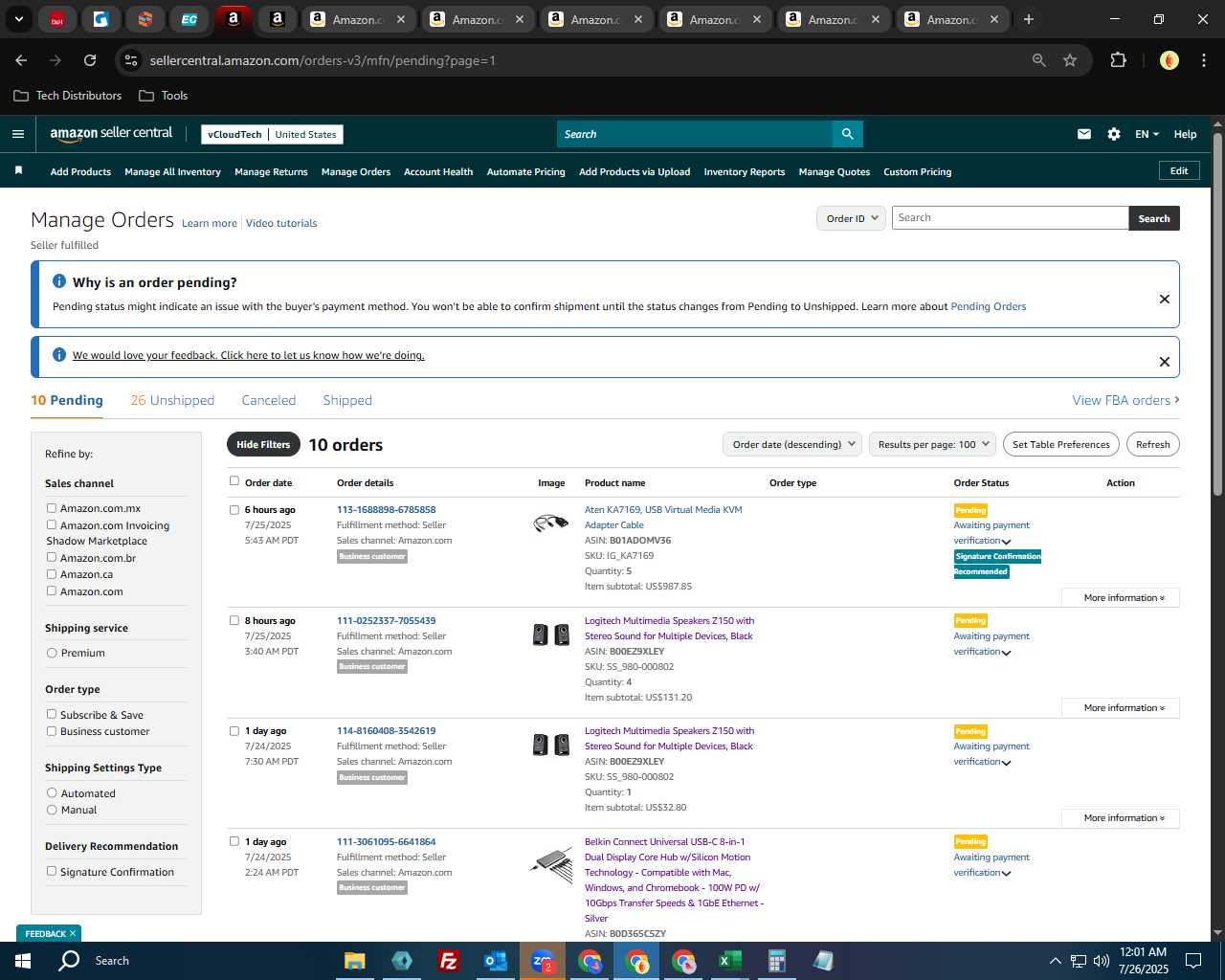Open the EN language dropdown

1147,134
